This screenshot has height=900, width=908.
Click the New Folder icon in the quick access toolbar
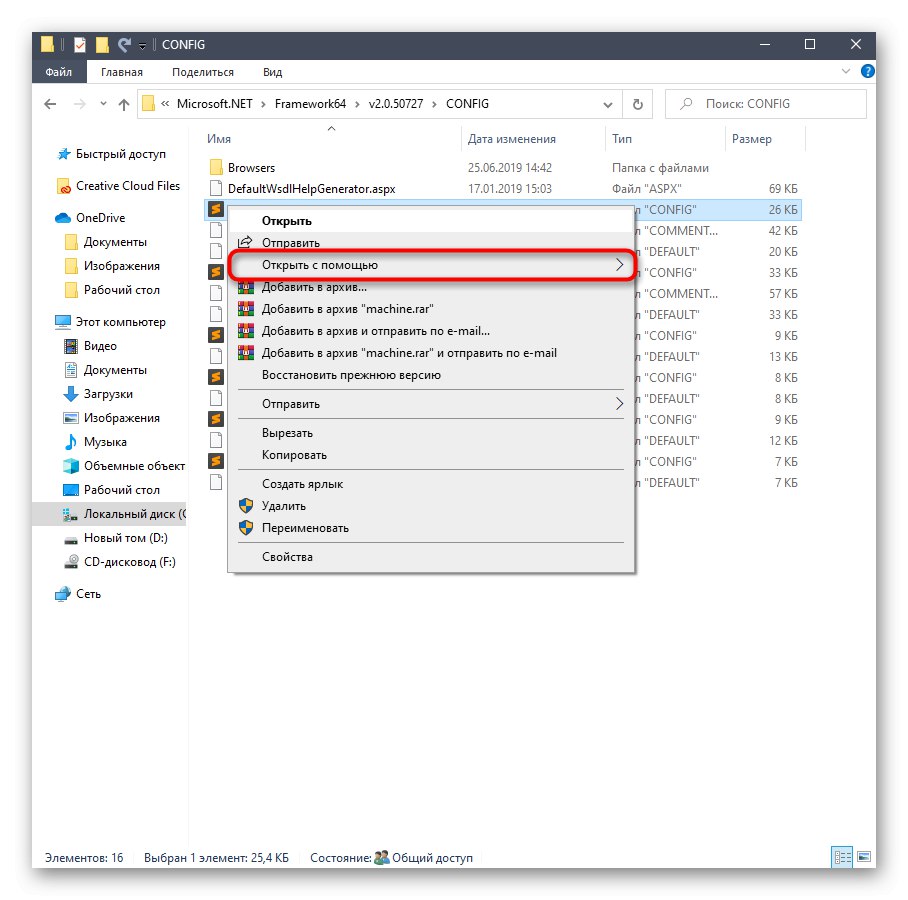(x=102, y=45)
